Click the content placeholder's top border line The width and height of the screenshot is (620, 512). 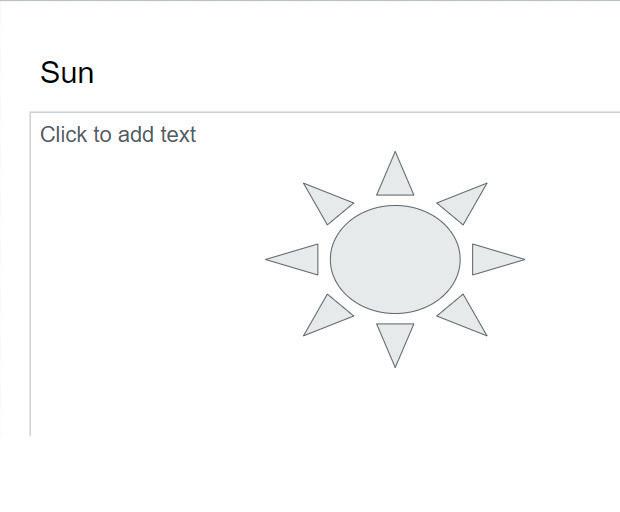[x=325, y=113]
